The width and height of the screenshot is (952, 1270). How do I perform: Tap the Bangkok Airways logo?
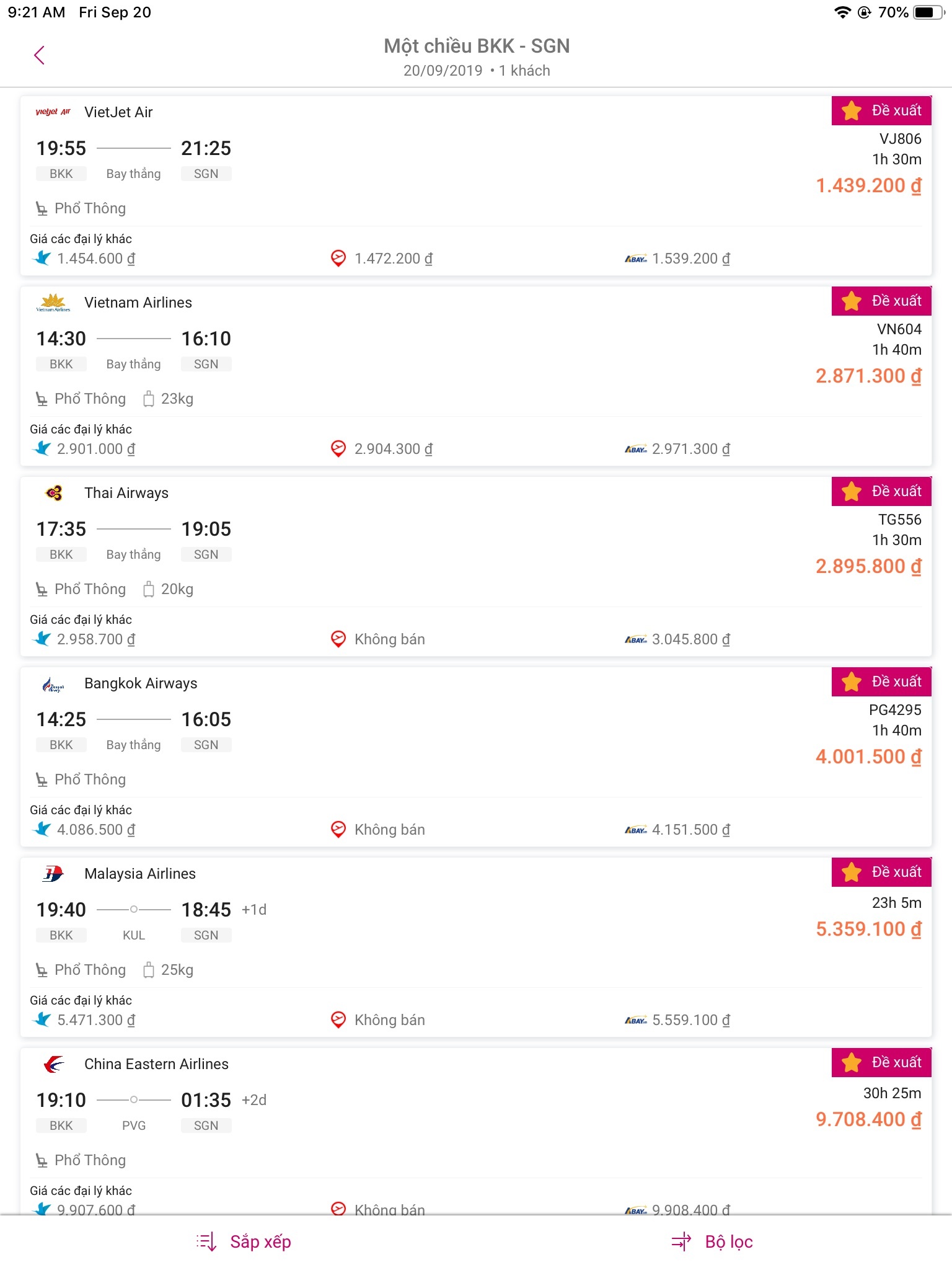53,684
